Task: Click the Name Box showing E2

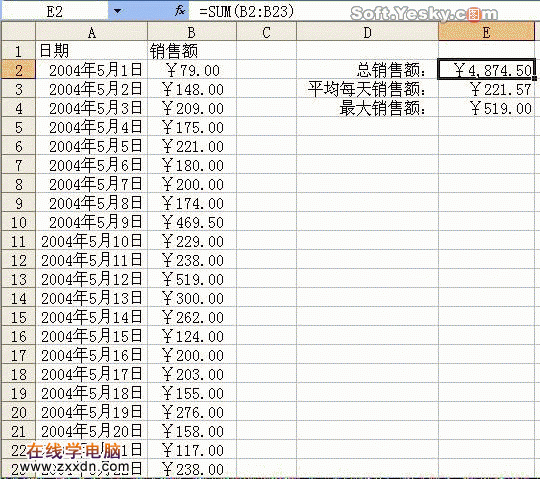Action: click(55, 11)
